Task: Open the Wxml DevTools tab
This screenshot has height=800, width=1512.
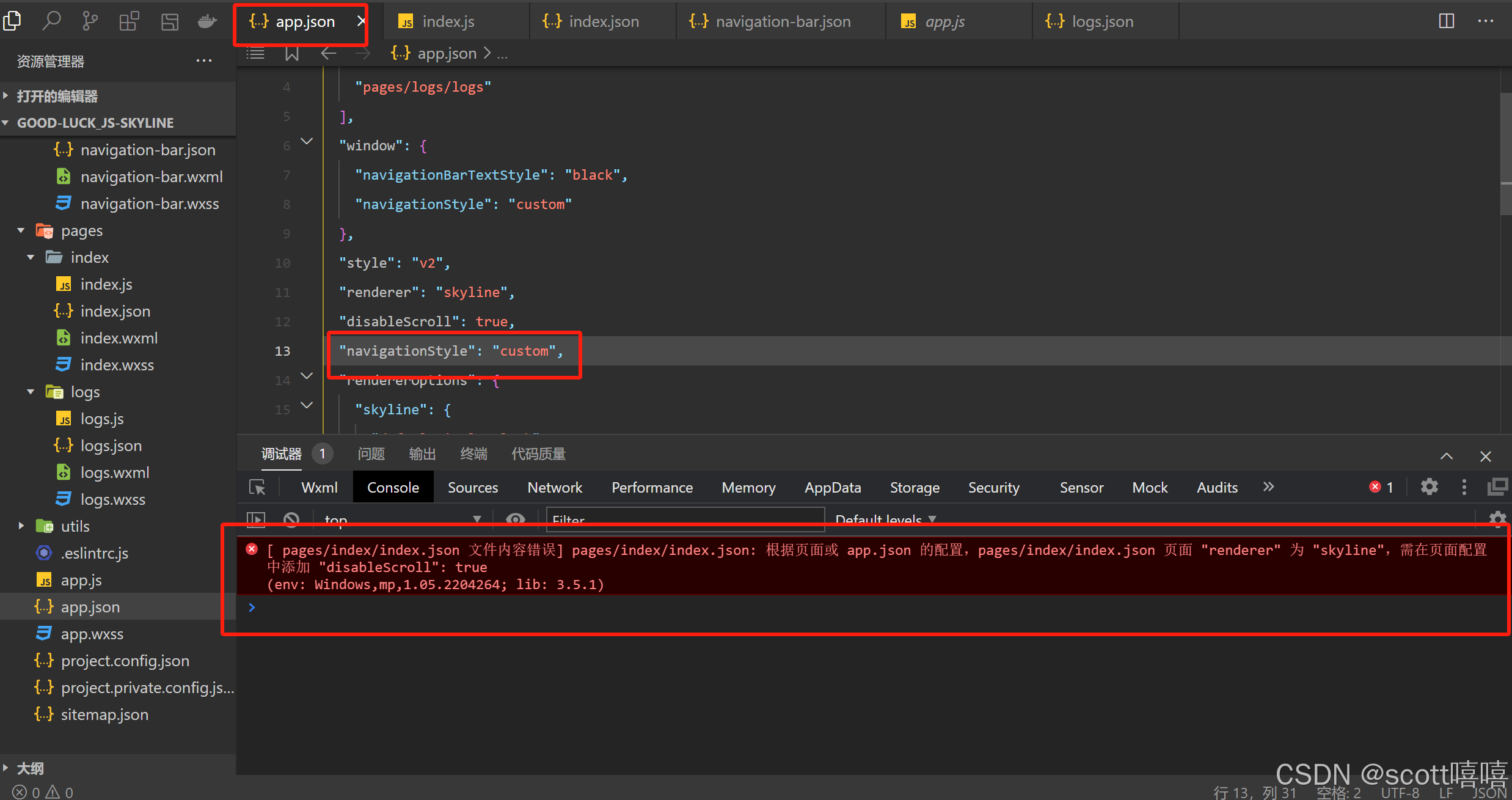Action: (x=319, y=487)
